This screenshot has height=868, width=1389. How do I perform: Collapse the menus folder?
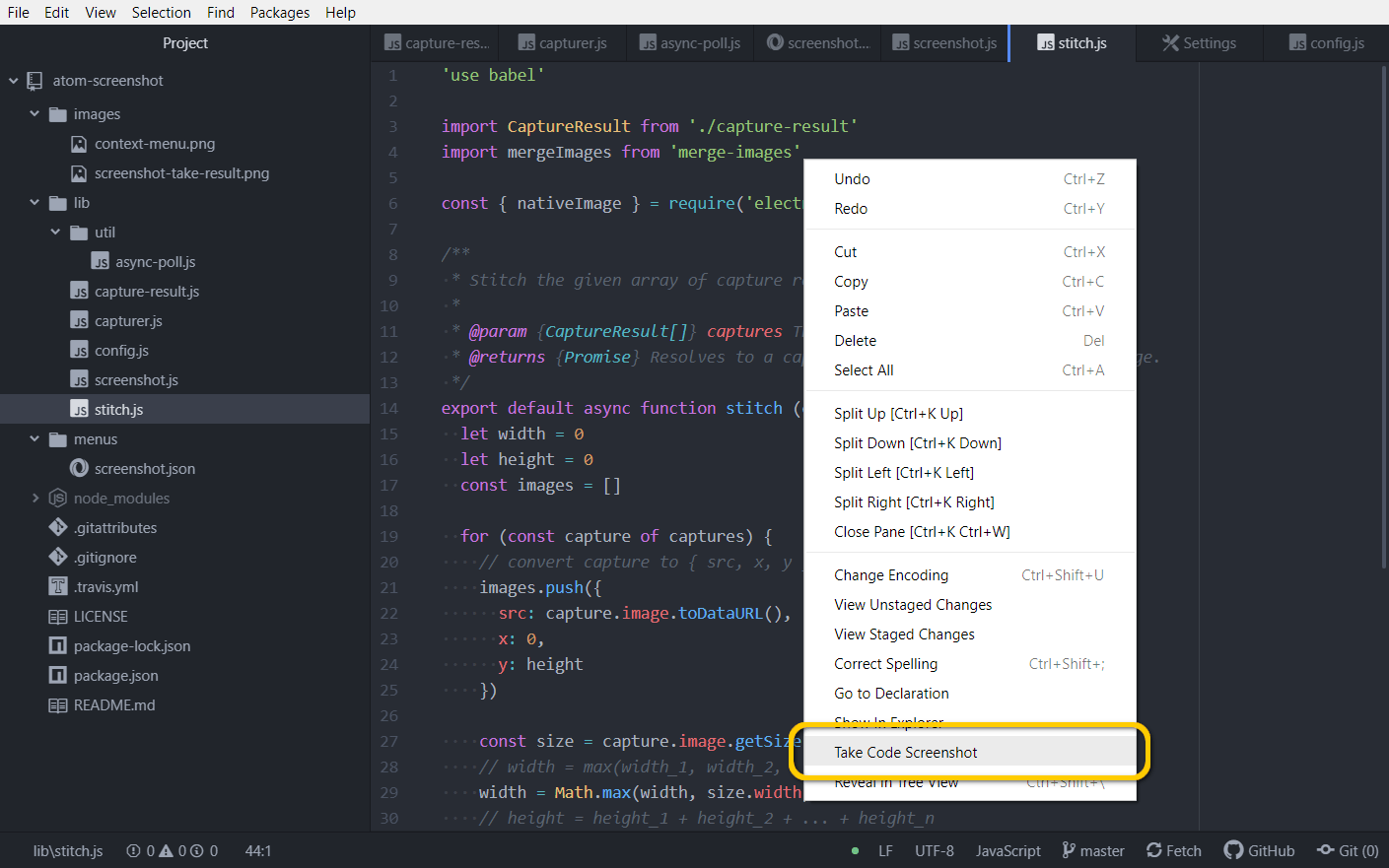tap(35, 439)
